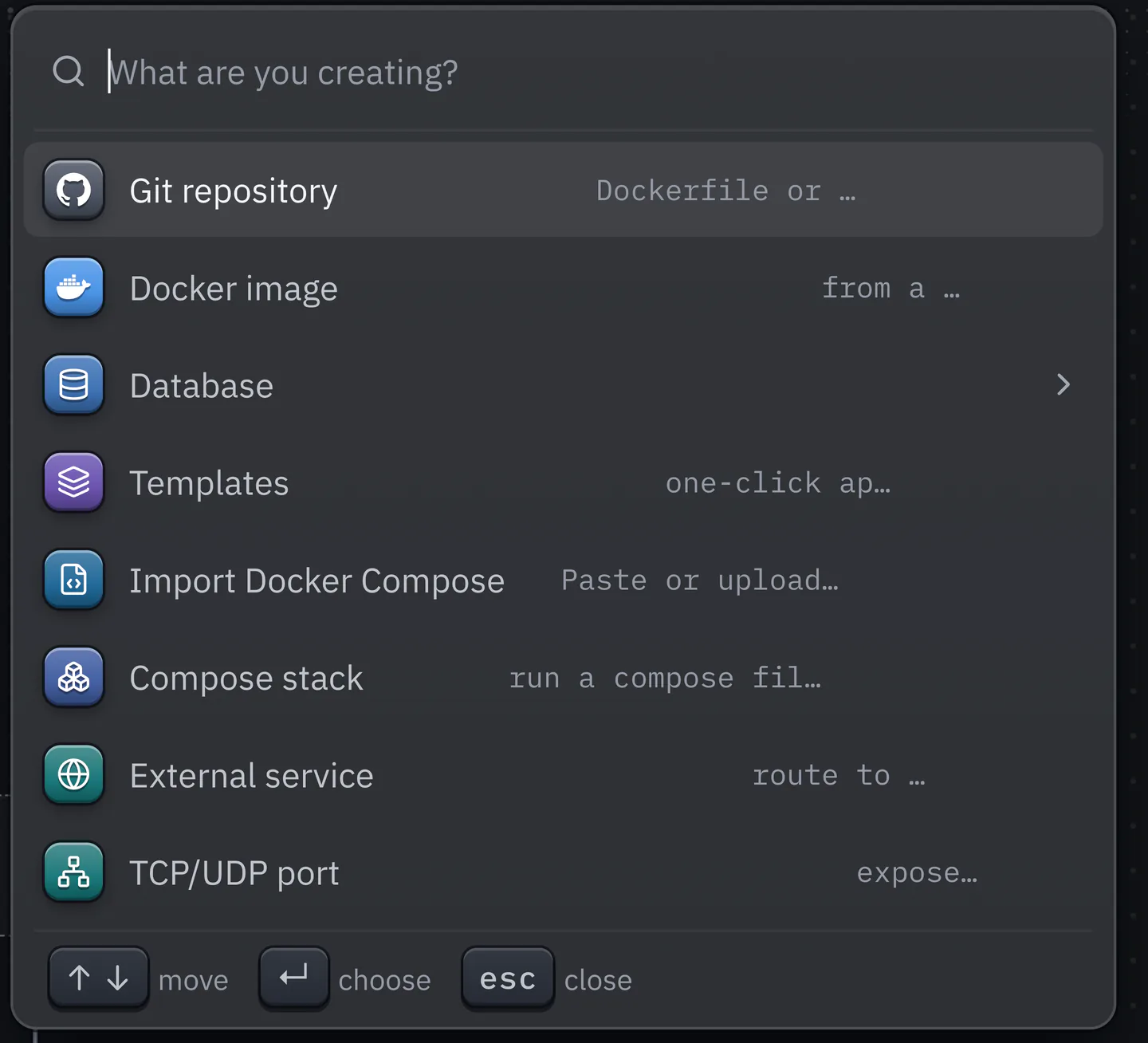Viewport: 1148px width, 1043px height.
Task: Click the 'run a compose fil…' description text
Action: pos(665,678)
